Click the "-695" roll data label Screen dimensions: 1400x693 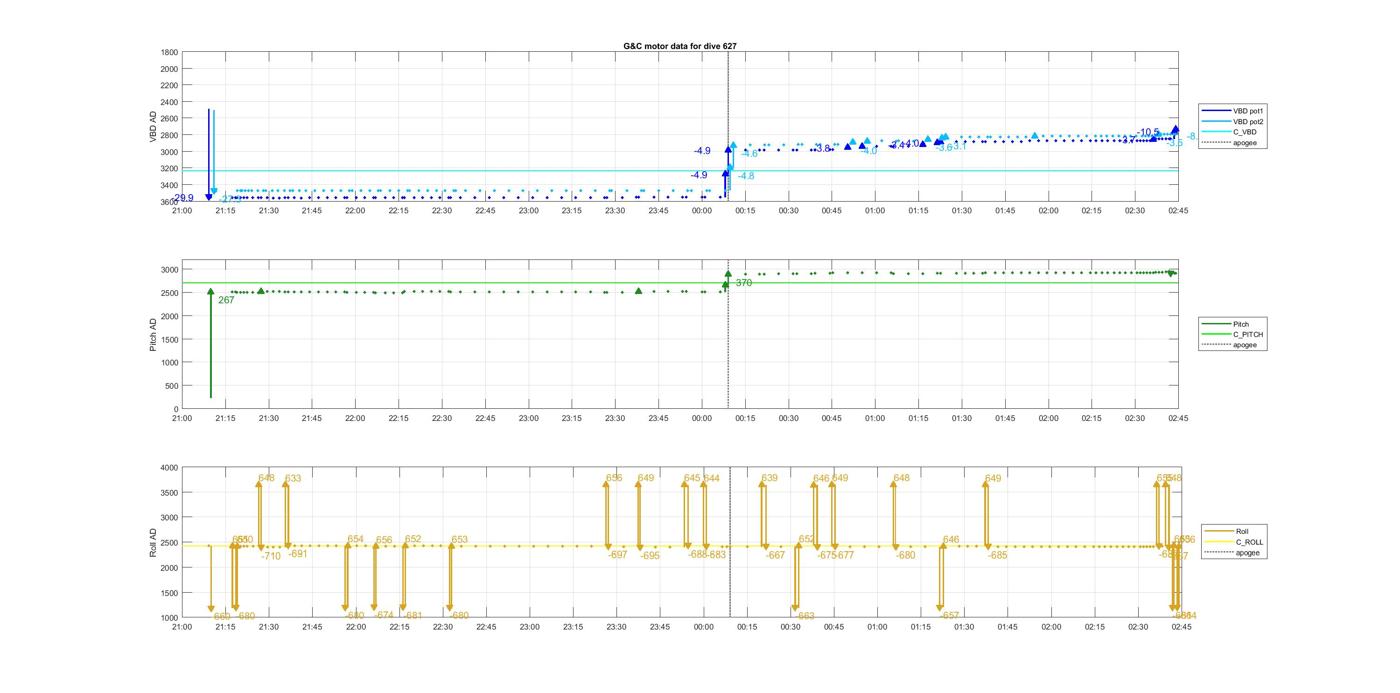[650, 556]
